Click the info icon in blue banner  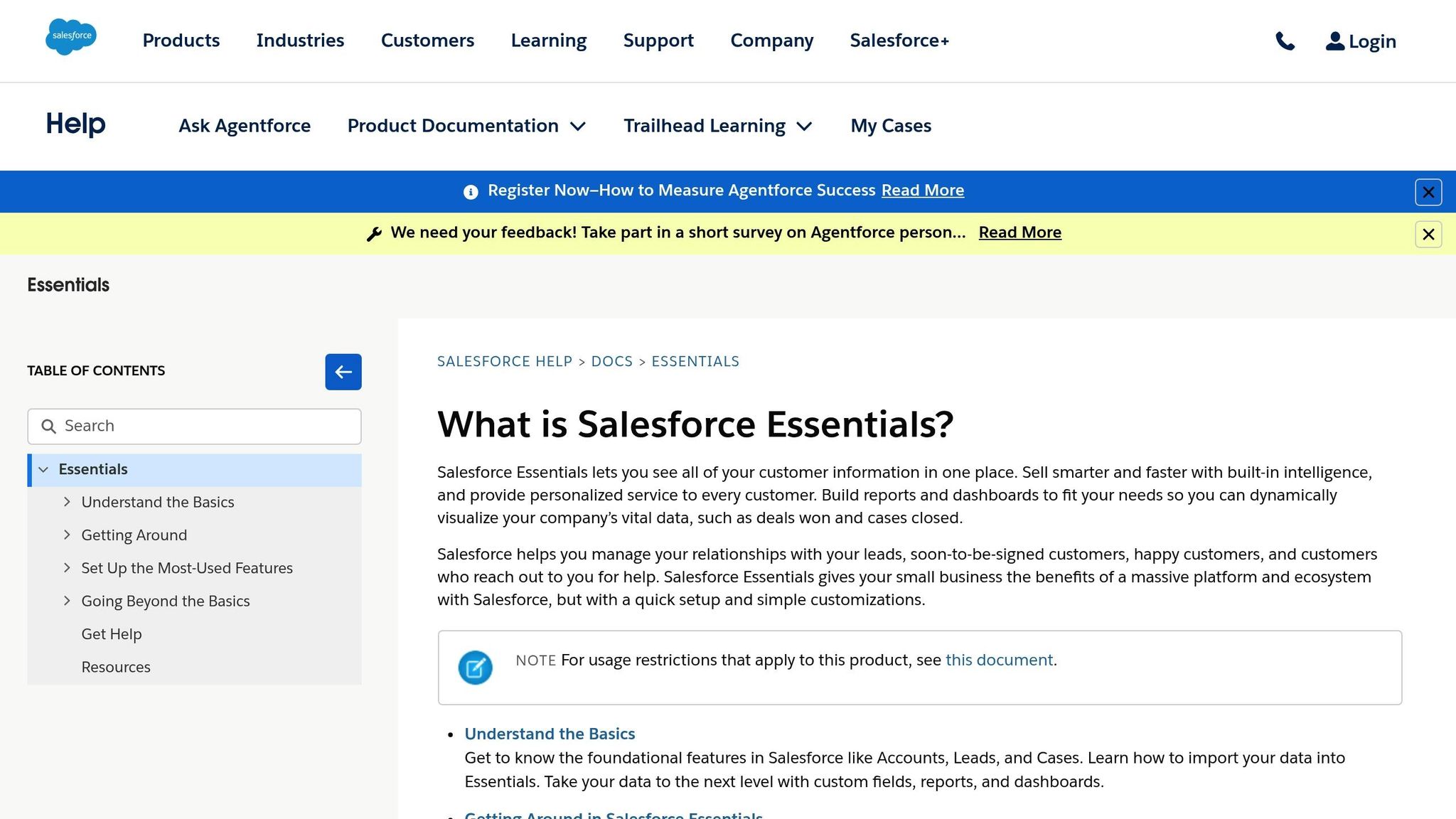click(471, 192)
